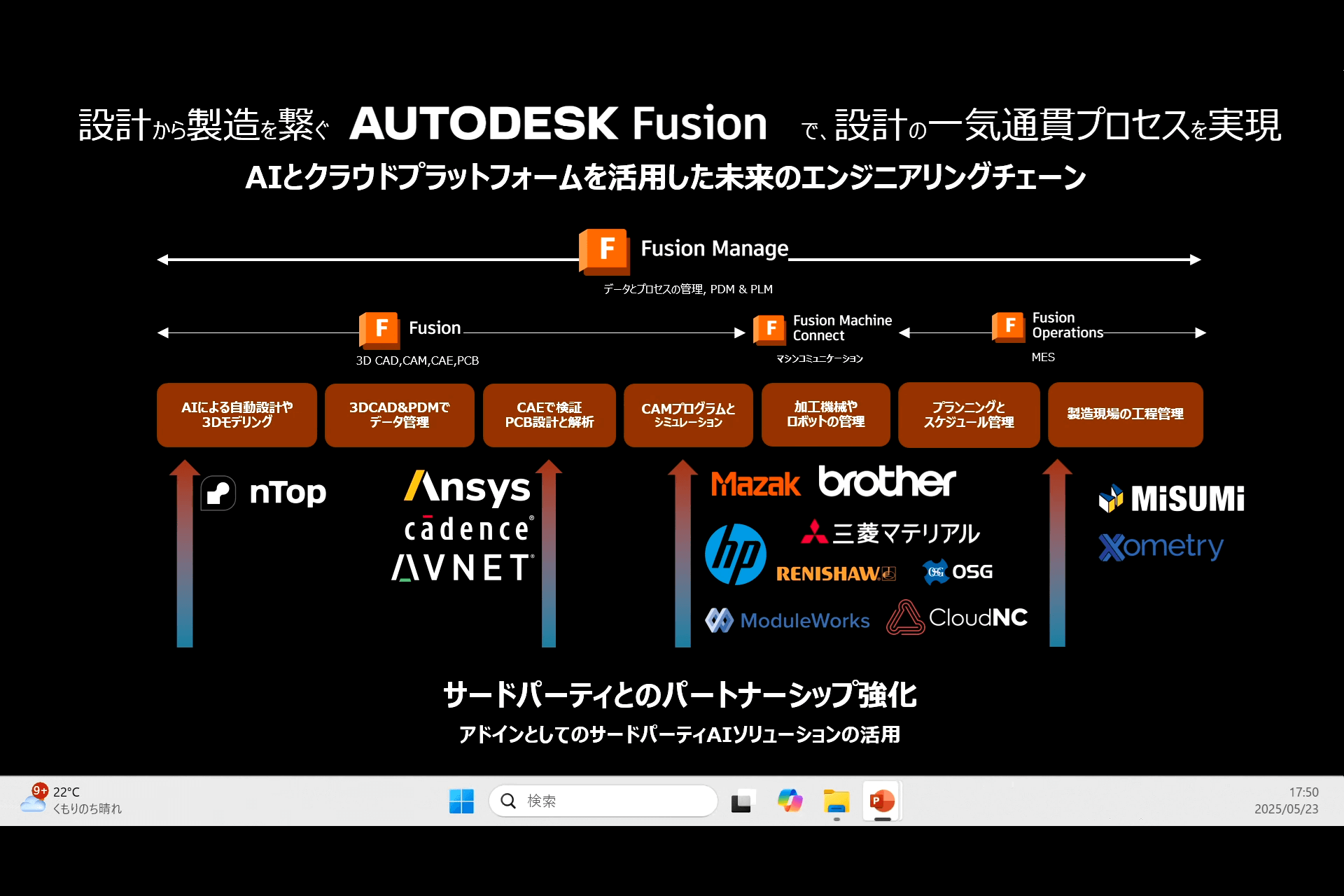
Task: Click the Windows Start button
Action: (461, 801)
